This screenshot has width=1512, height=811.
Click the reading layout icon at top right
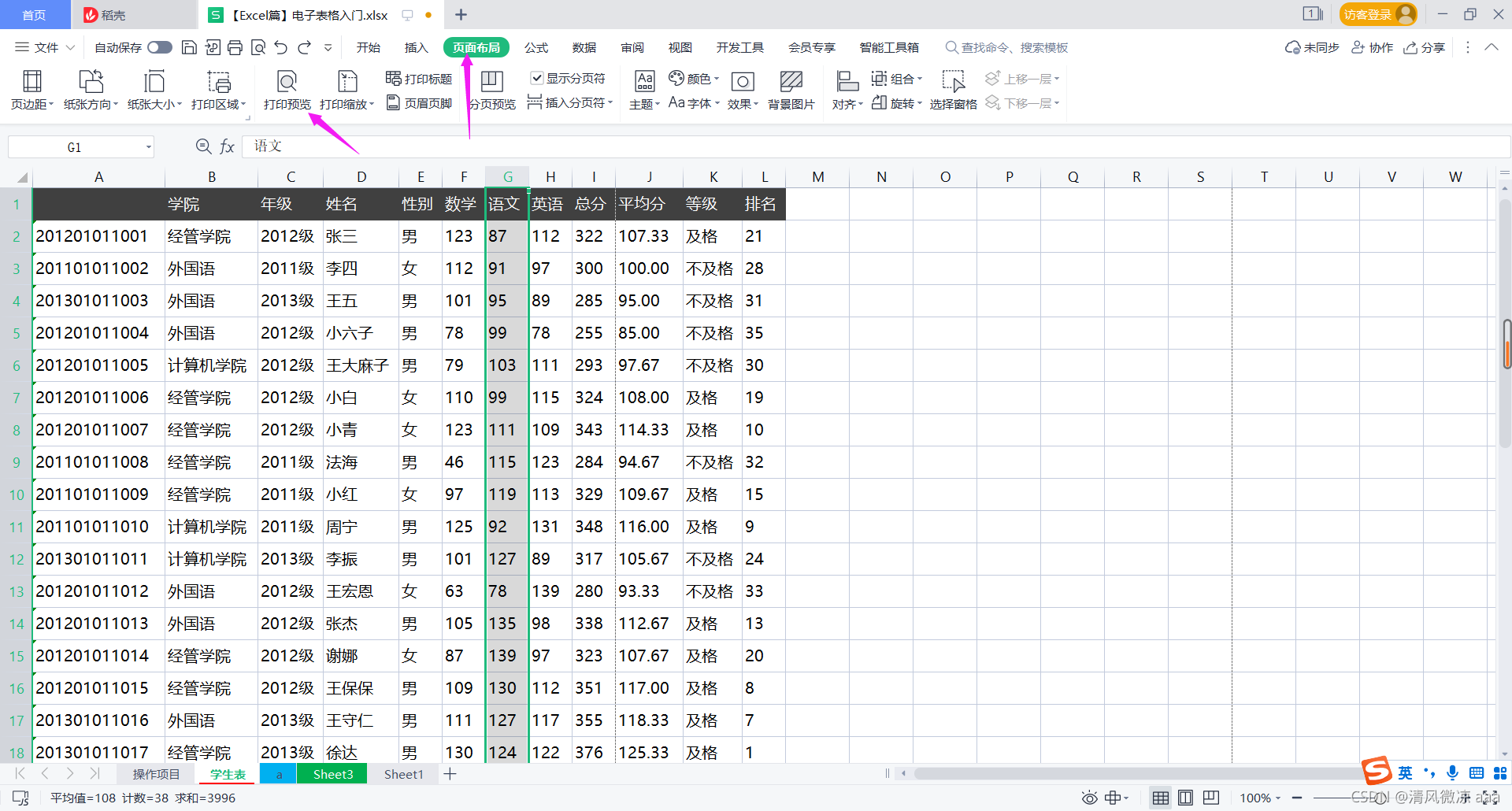point(1313,14)
